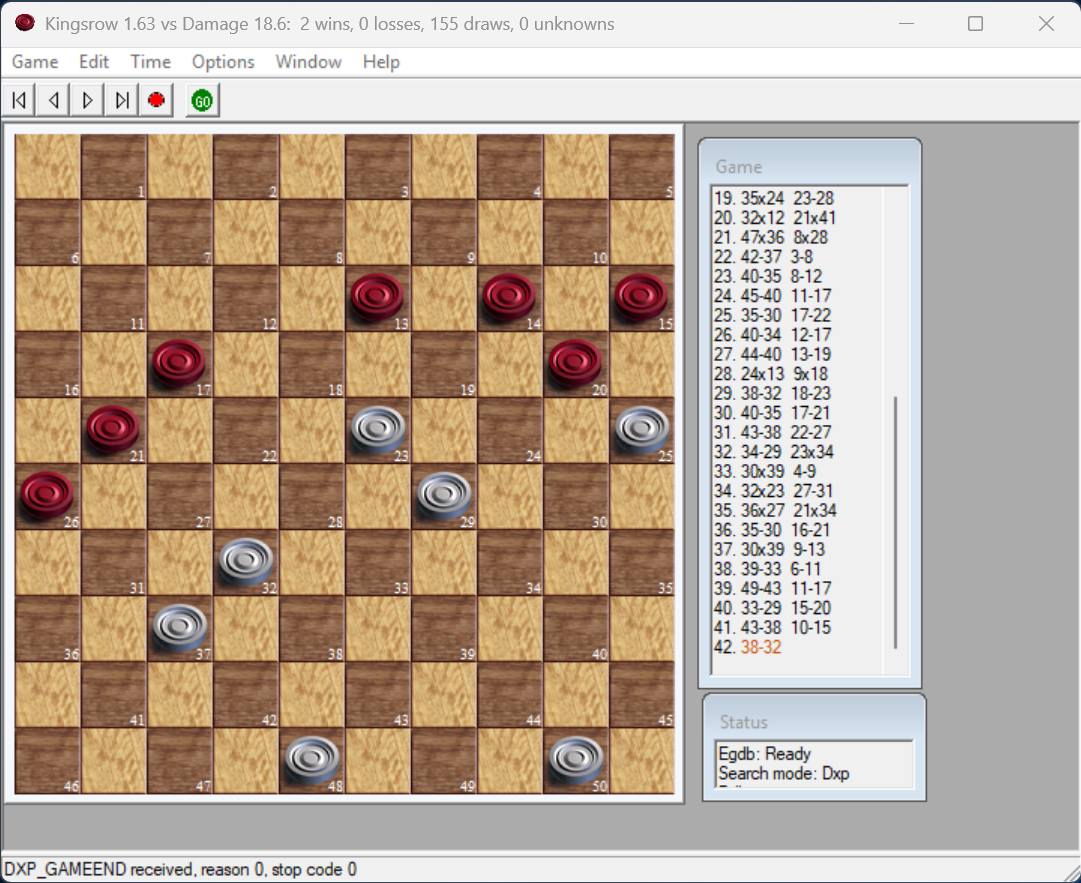Open the Help menu
This screenshot has height=883, width=1081.
pyautogui.click(x=381, y=62)
